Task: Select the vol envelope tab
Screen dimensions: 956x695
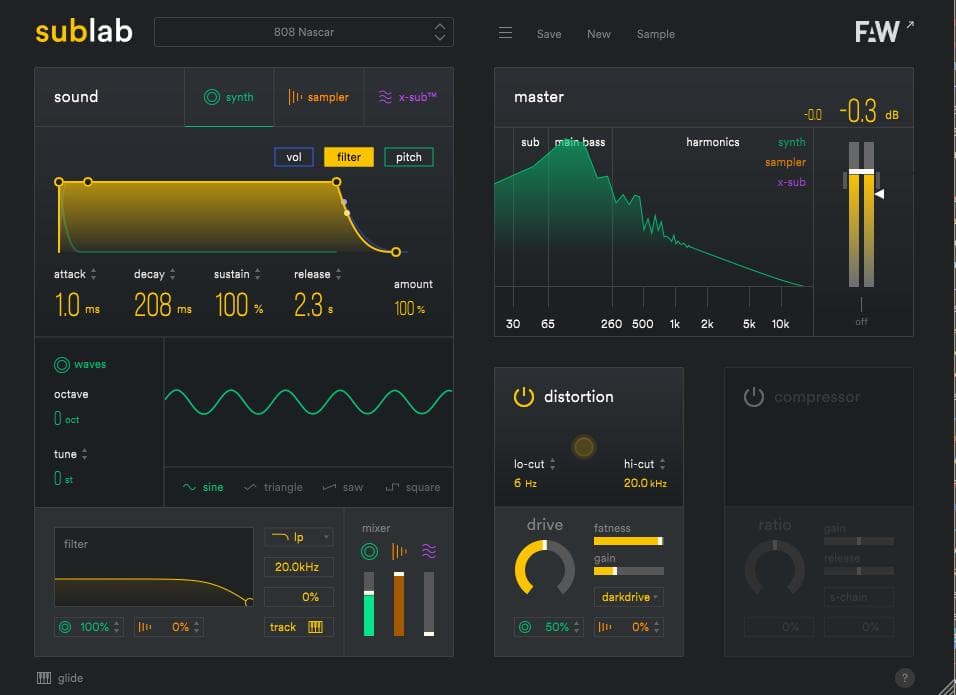Action: (294, 157)
